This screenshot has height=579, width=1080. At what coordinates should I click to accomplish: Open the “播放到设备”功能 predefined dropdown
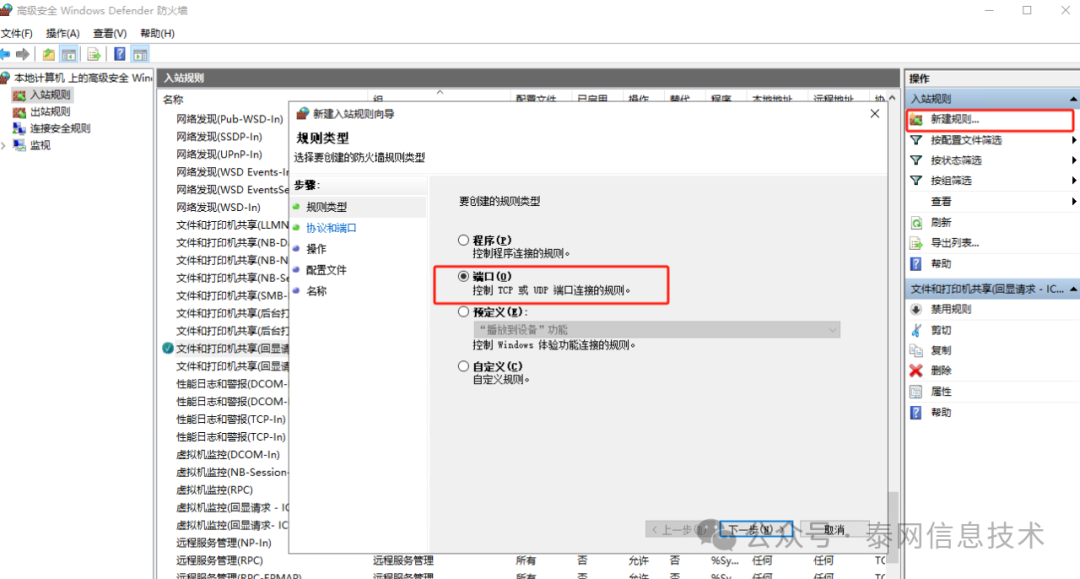point(656,330)
